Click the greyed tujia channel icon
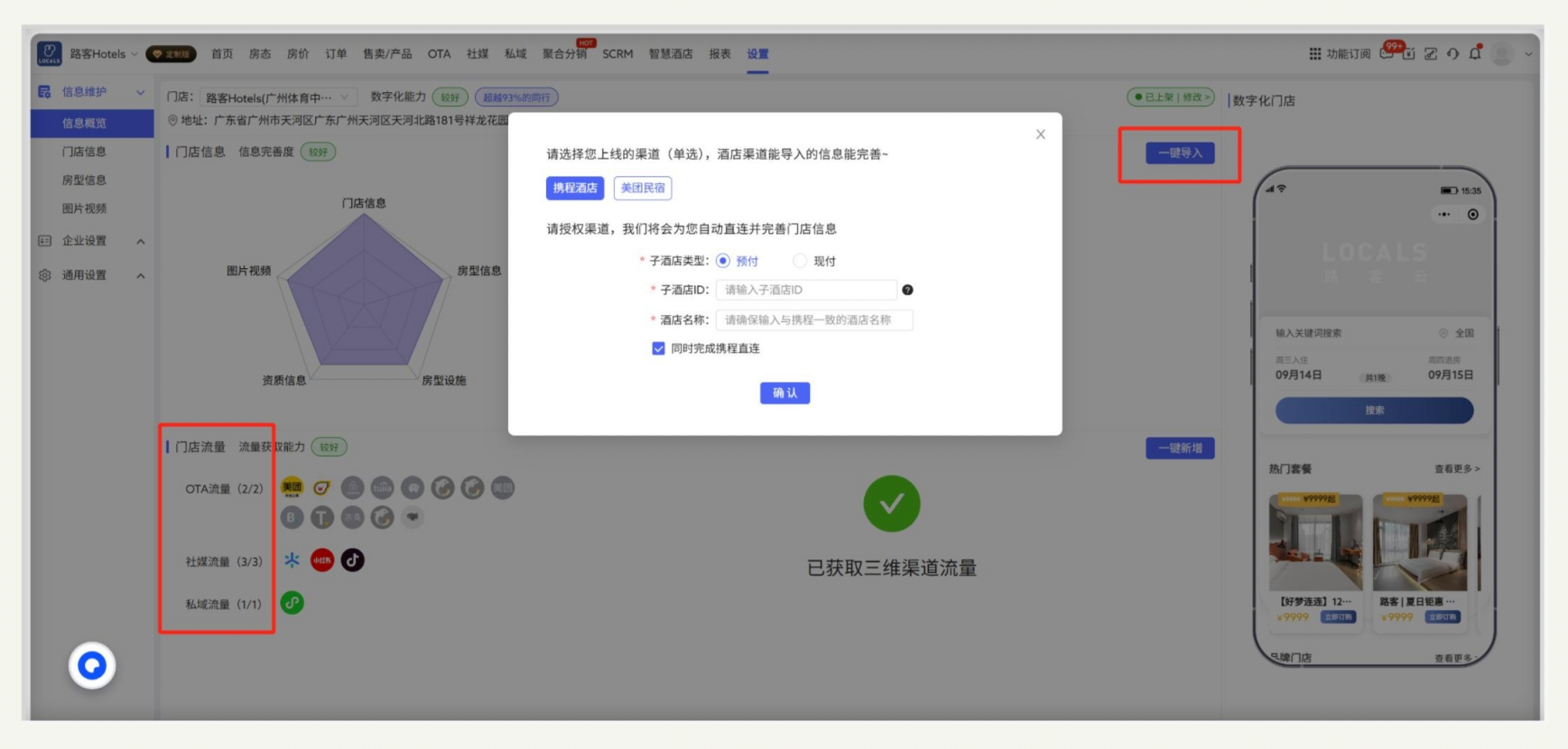The height and width of the screenshot is (749, 1568). (383, 488)
